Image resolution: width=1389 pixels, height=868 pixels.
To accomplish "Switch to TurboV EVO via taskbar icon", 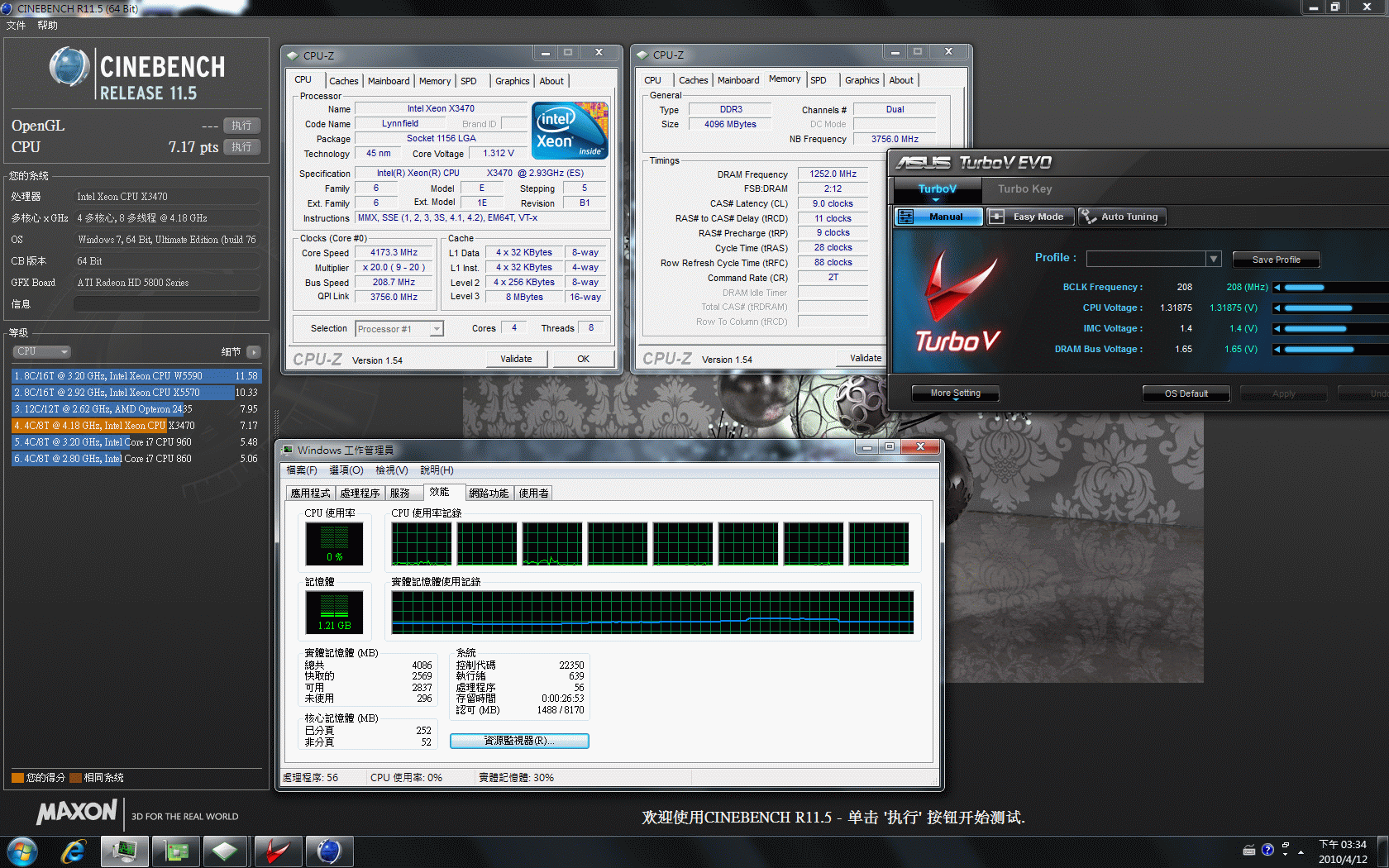I will [x=277, y=851].
